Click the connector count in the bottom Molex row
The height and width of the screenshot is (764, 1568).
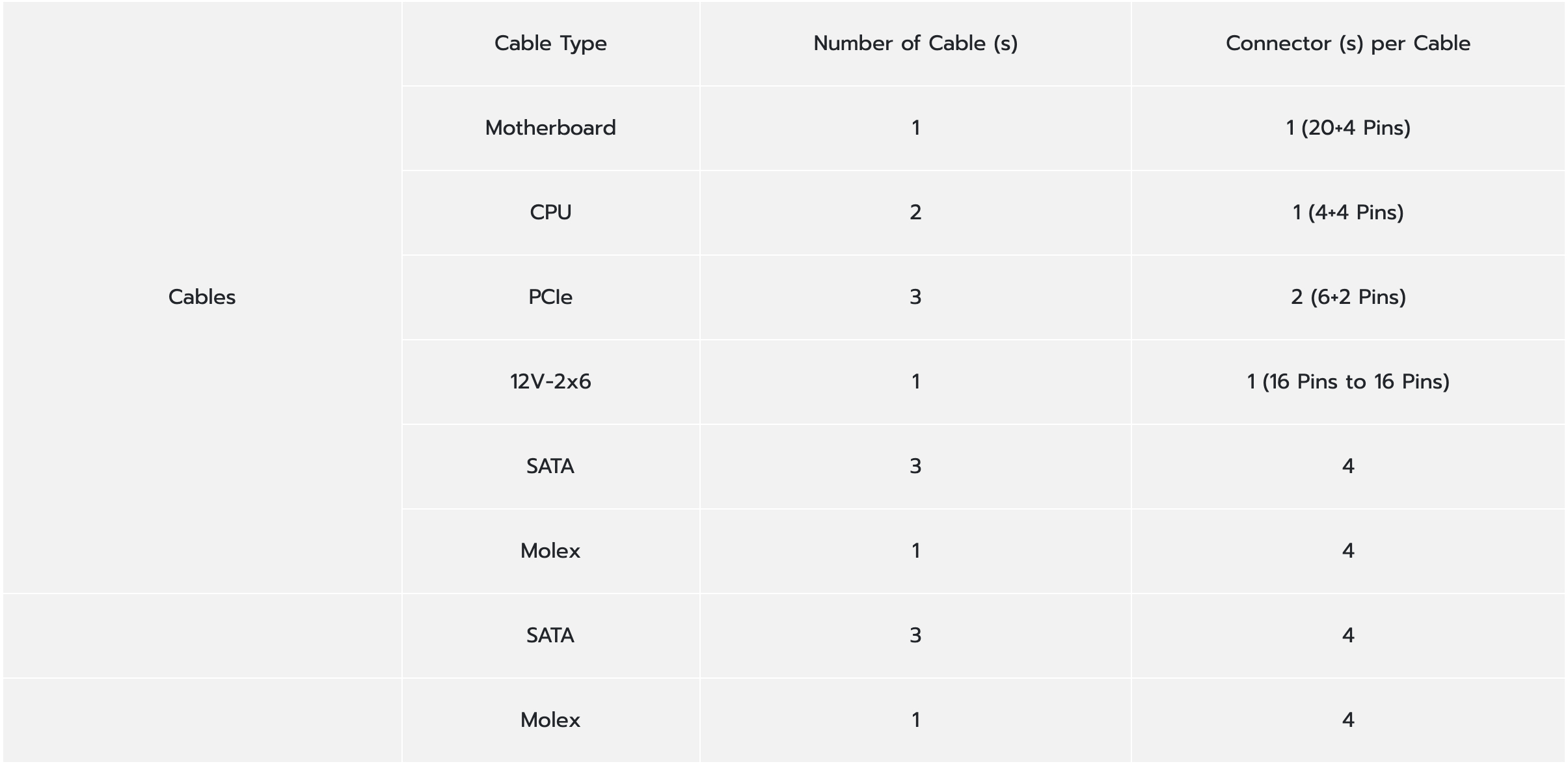pyautogui.click(x=1348, y=720)
